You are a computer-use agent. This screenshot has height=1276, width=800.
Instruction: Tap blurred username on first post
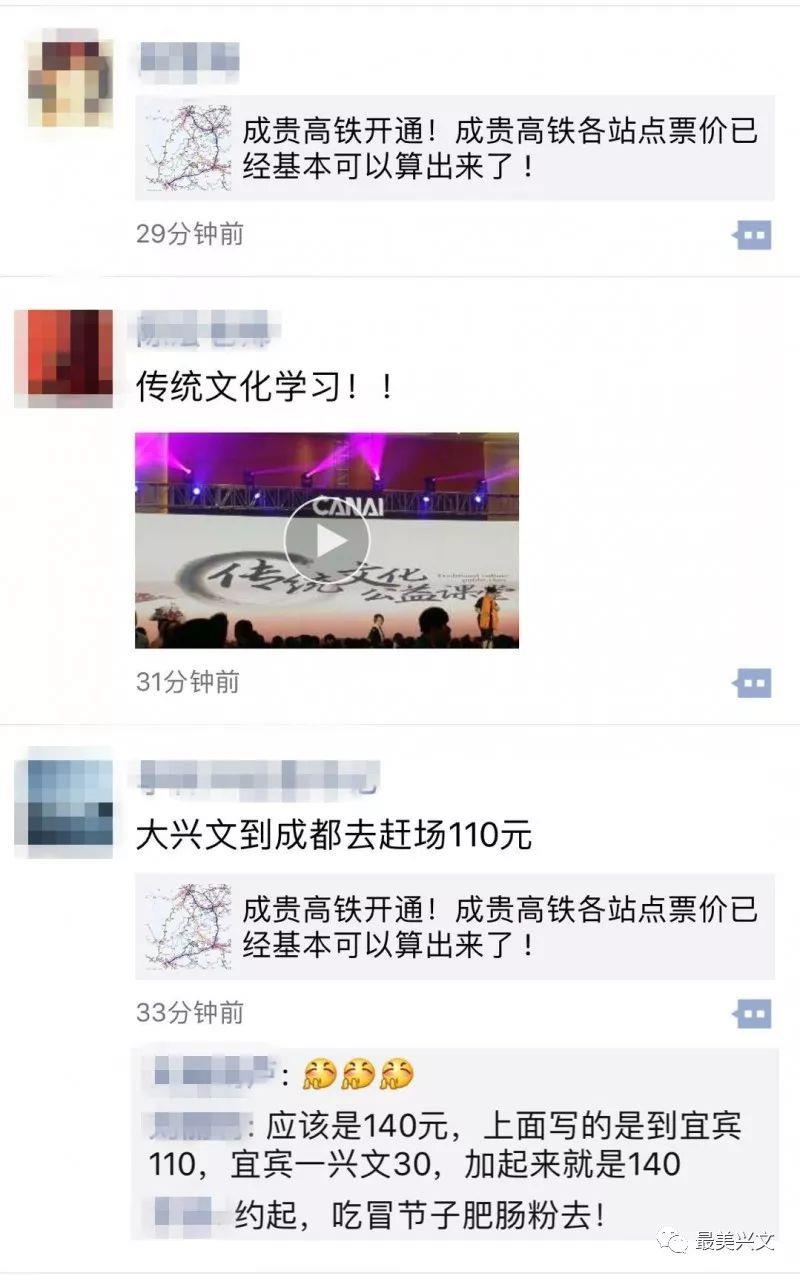pyautogui.click(x=189, y=60)
